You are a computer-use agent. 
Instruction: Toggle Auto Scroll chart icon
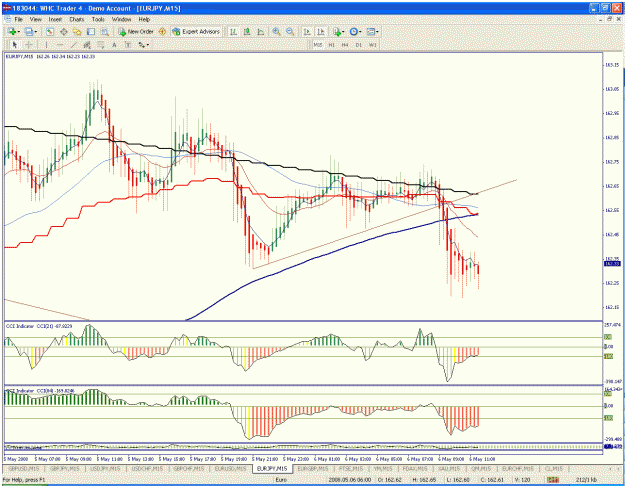(x=307, y=31)
